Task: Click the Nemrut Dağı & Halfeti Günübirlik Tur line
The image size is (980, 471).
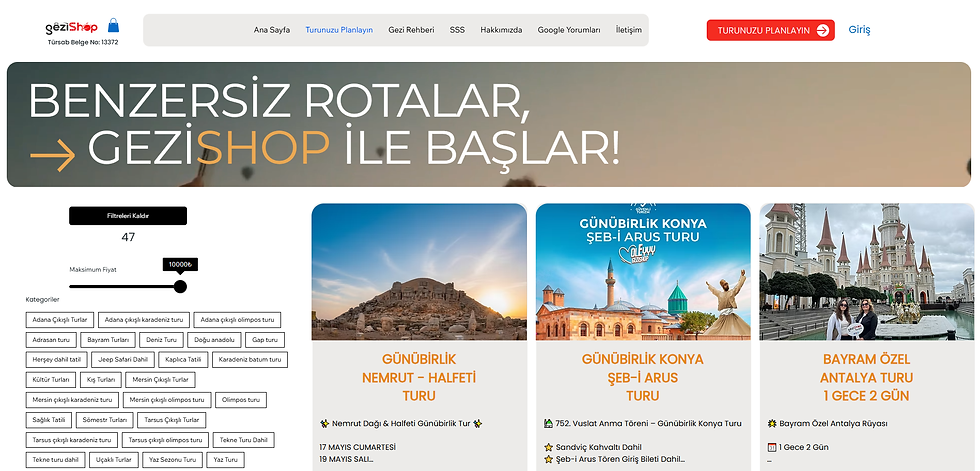Action: pyautogui.click(x=401, y=424)
